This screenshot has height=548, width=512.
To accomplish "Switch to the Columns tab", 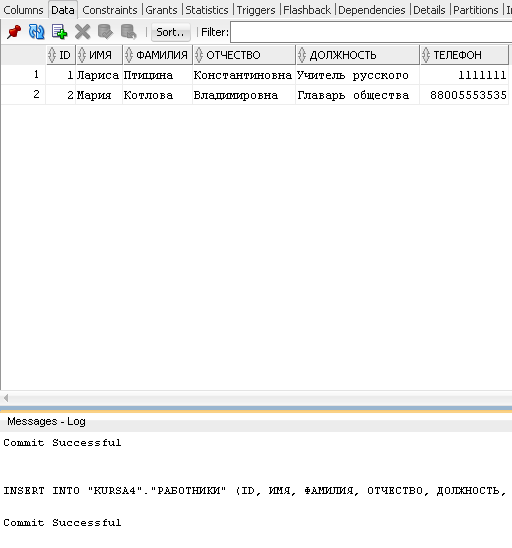I will 23,10.
